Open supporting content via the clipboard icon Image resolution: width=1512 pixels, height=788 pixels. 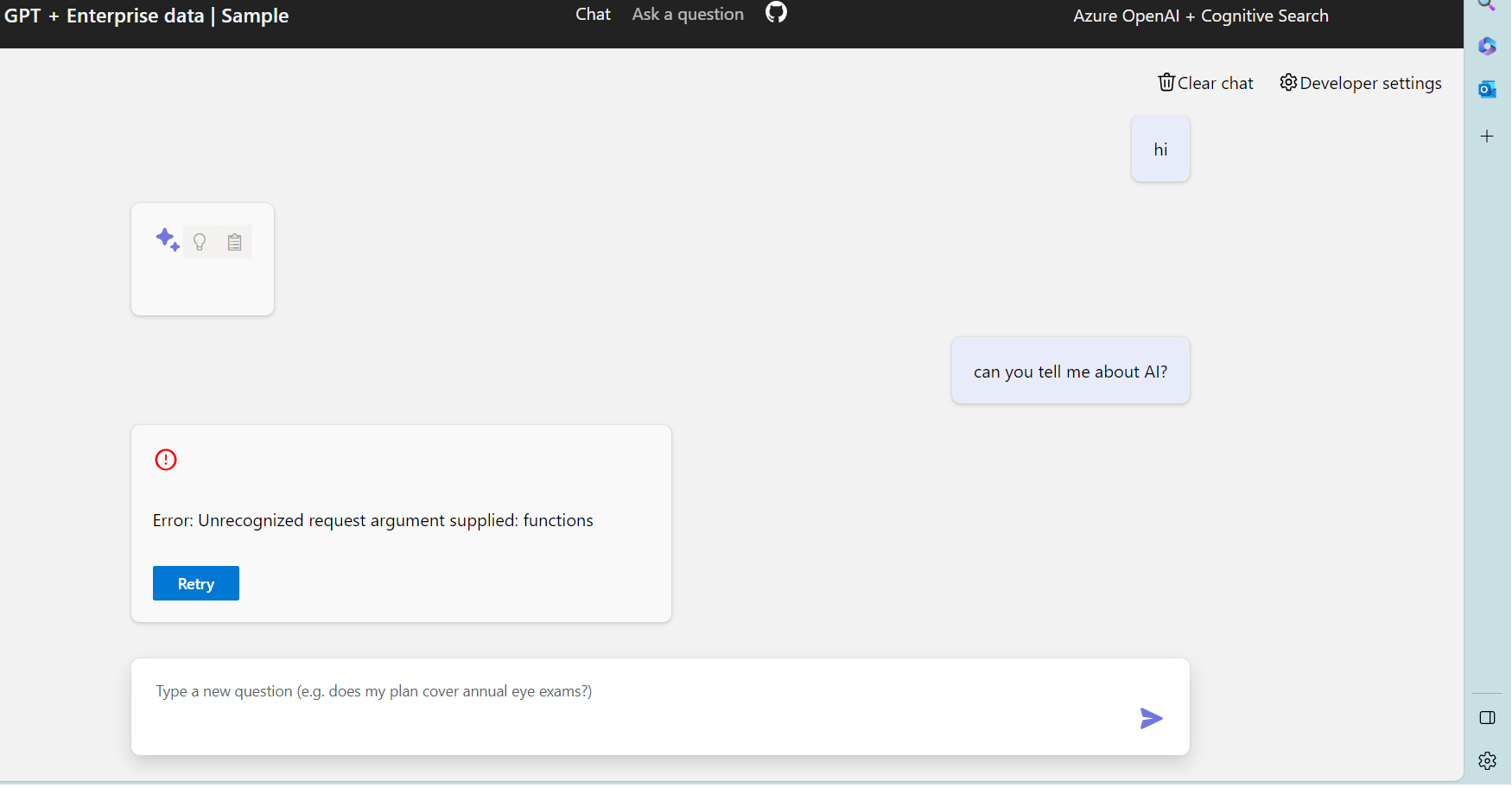[234, 241]
